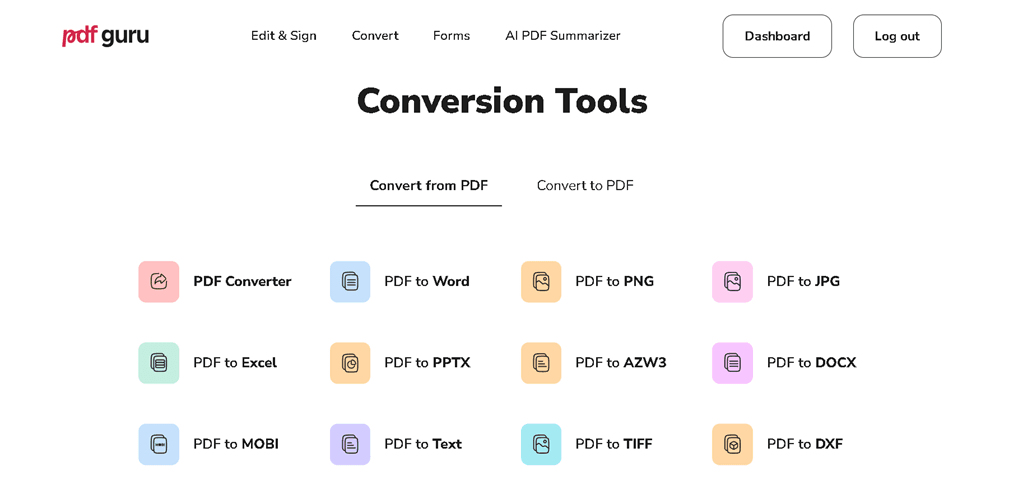Image resolution: width=1009 pixels, height=489 pixels.
Task: Click the Dashboard button
Action: click(777, 36)
